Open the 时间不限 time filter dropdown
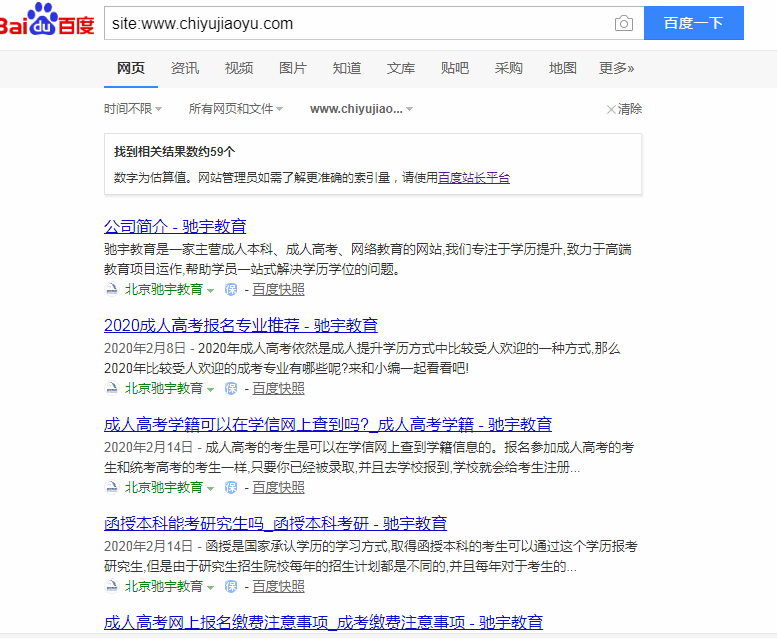Image resolution: width=777 pixels, height=638 pixels. click(x=133, y=109)
